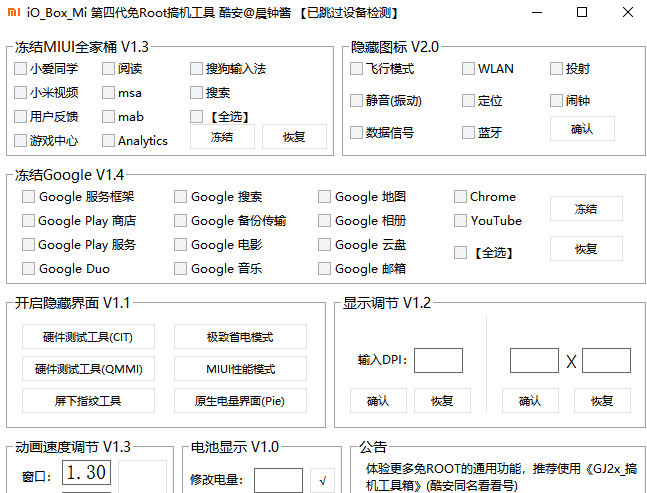The width and height of the screenshot is (647, 493).
Task: Click 确认 in the 隐藏图标 group
Action: pos(582,129)
